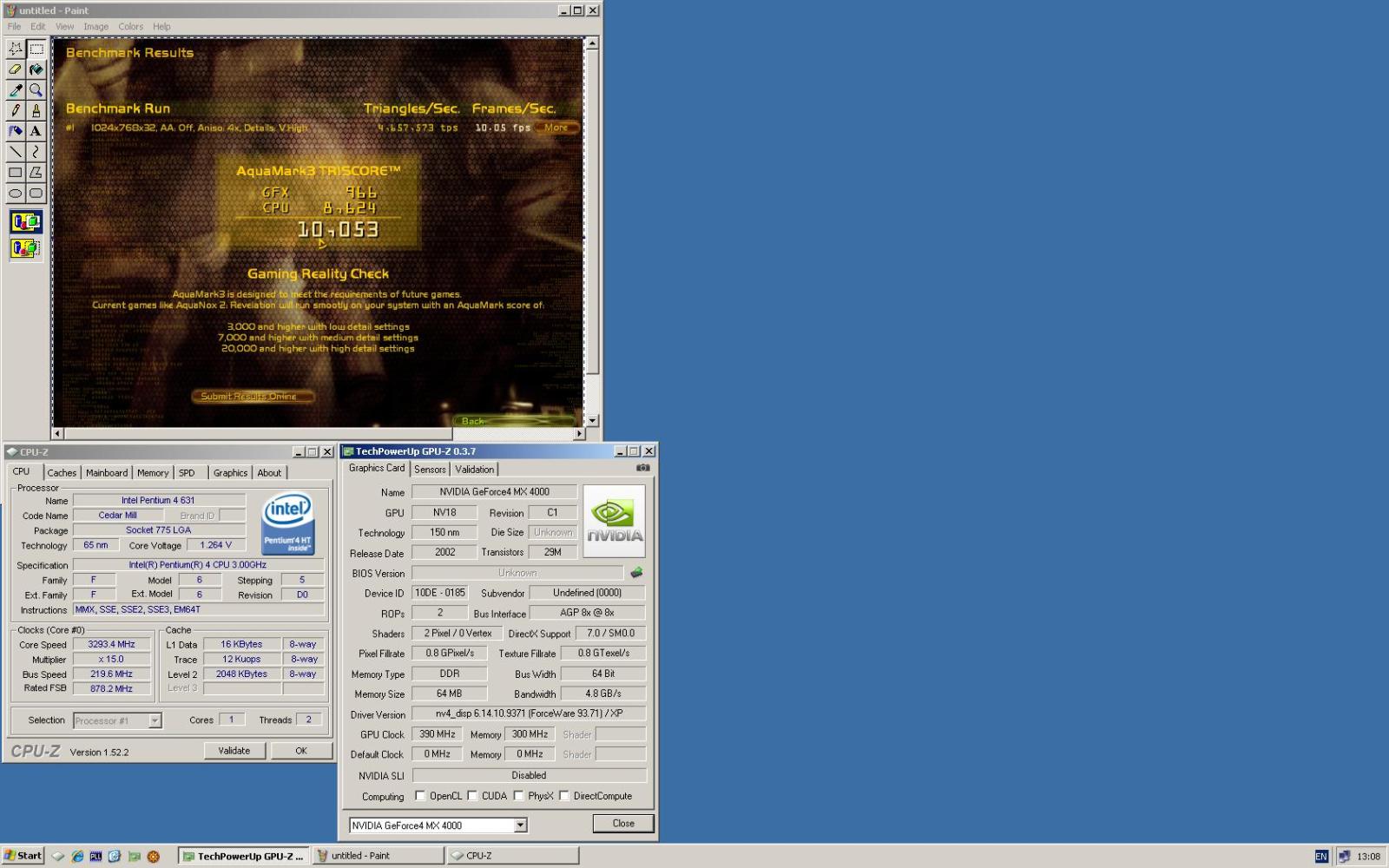Viewport: 1389px width, 868px height.
Task: Select the Free-Form Select tool in Paint
Action: pyautogui.click(x=15, y=49)
